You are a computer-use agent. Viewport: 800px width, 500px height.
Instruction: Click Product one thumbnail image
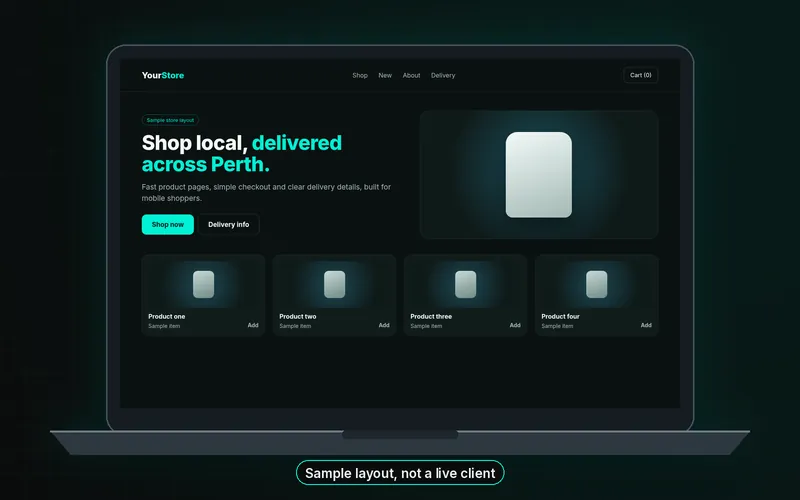203,284
